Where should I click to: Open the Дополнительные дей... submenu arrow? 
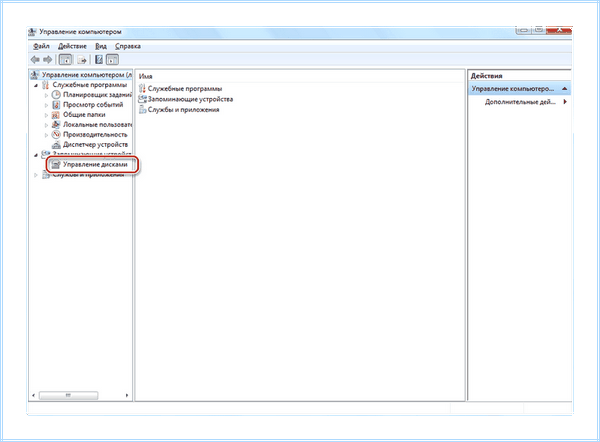(565, 102)
